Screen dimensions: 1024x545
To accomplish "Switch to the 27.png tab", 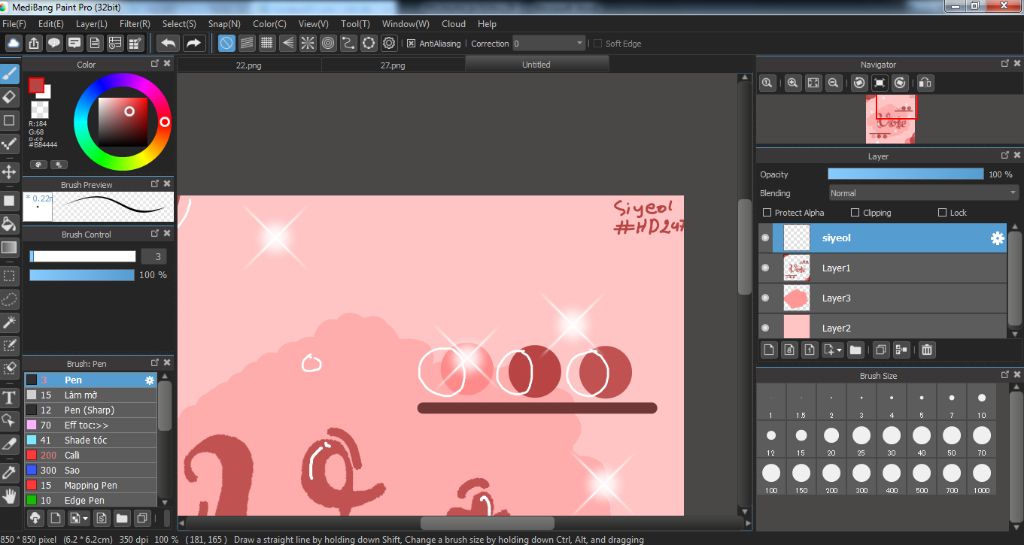I will 392,65.
